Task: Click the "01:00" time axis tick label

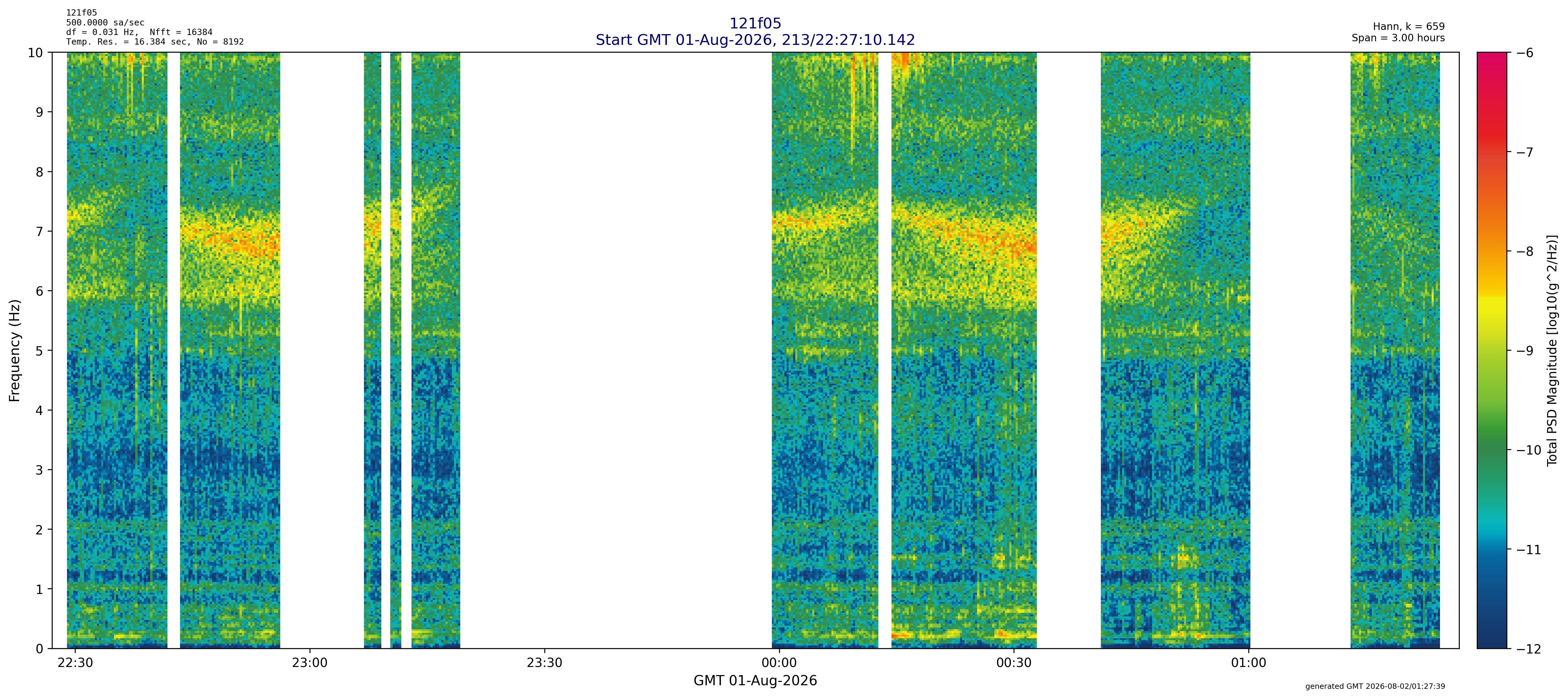Action: coord(1248,663)
